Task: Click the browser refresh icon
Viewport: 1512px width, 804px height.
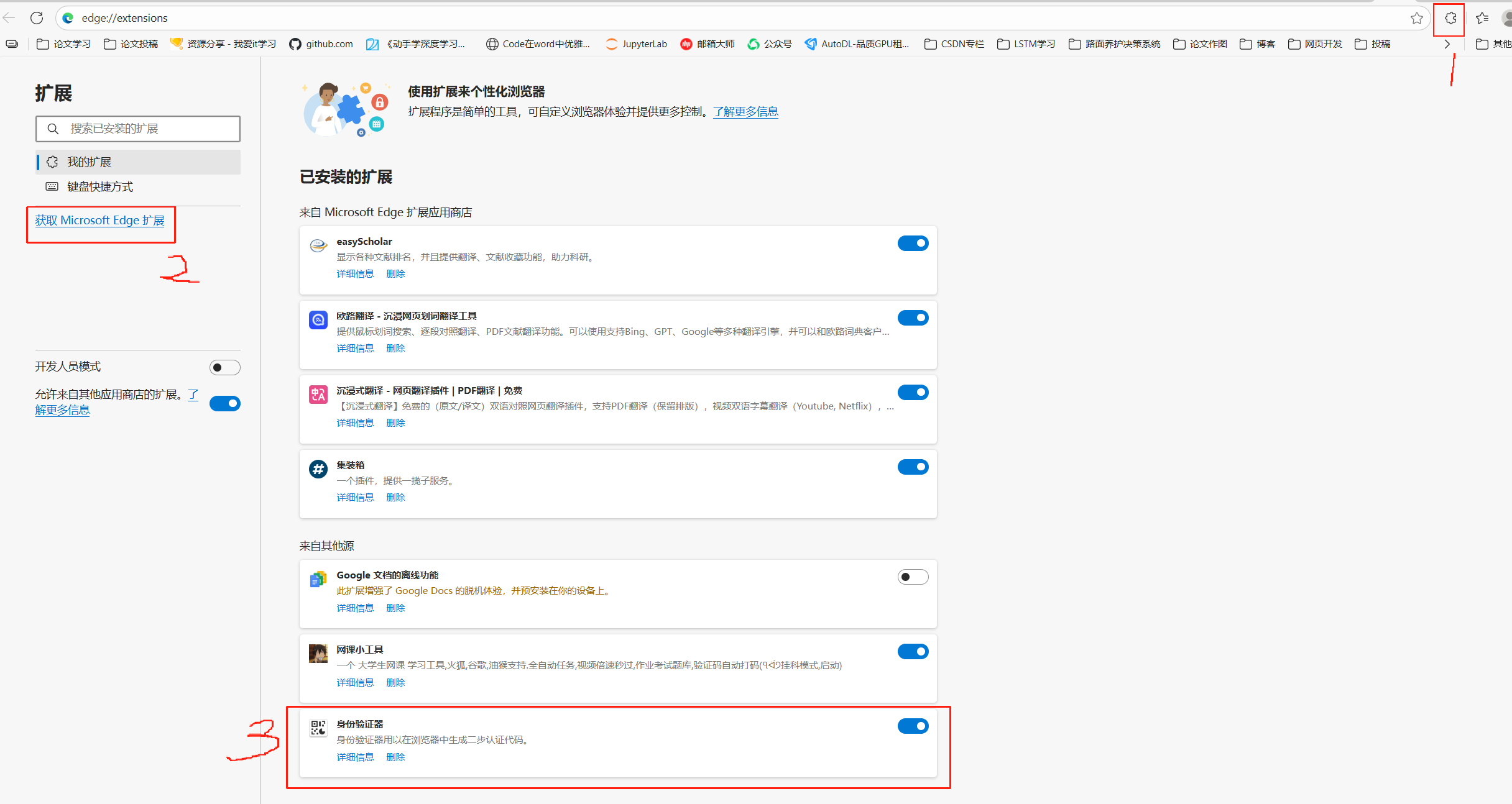Action: 37,18
